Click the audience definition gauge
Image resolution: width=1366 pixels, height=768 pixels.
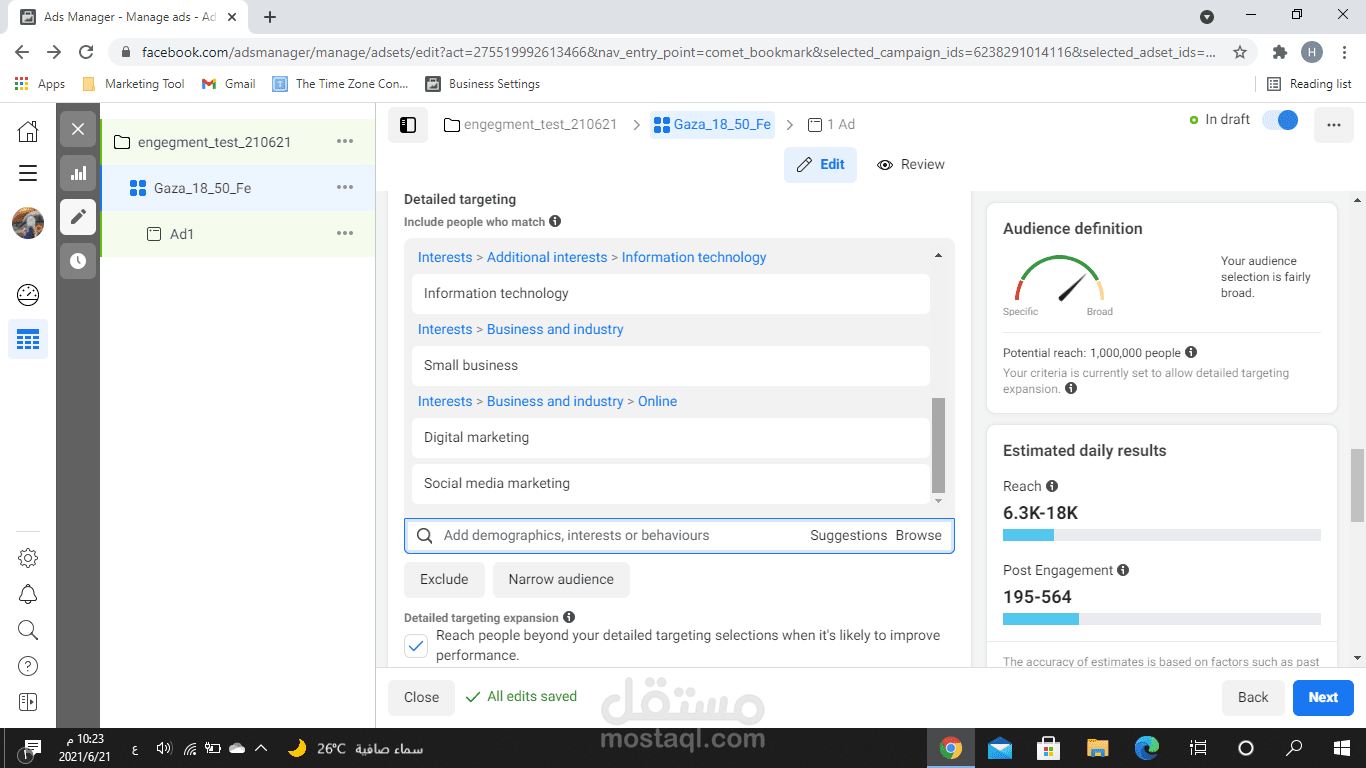[1060, 280]
